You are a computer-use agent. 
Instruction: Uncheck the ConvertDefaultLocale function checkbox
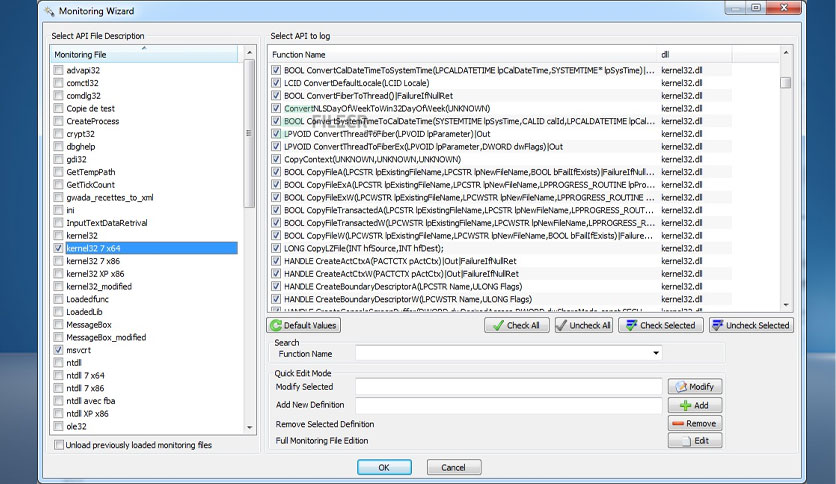[x=276, y=83]
